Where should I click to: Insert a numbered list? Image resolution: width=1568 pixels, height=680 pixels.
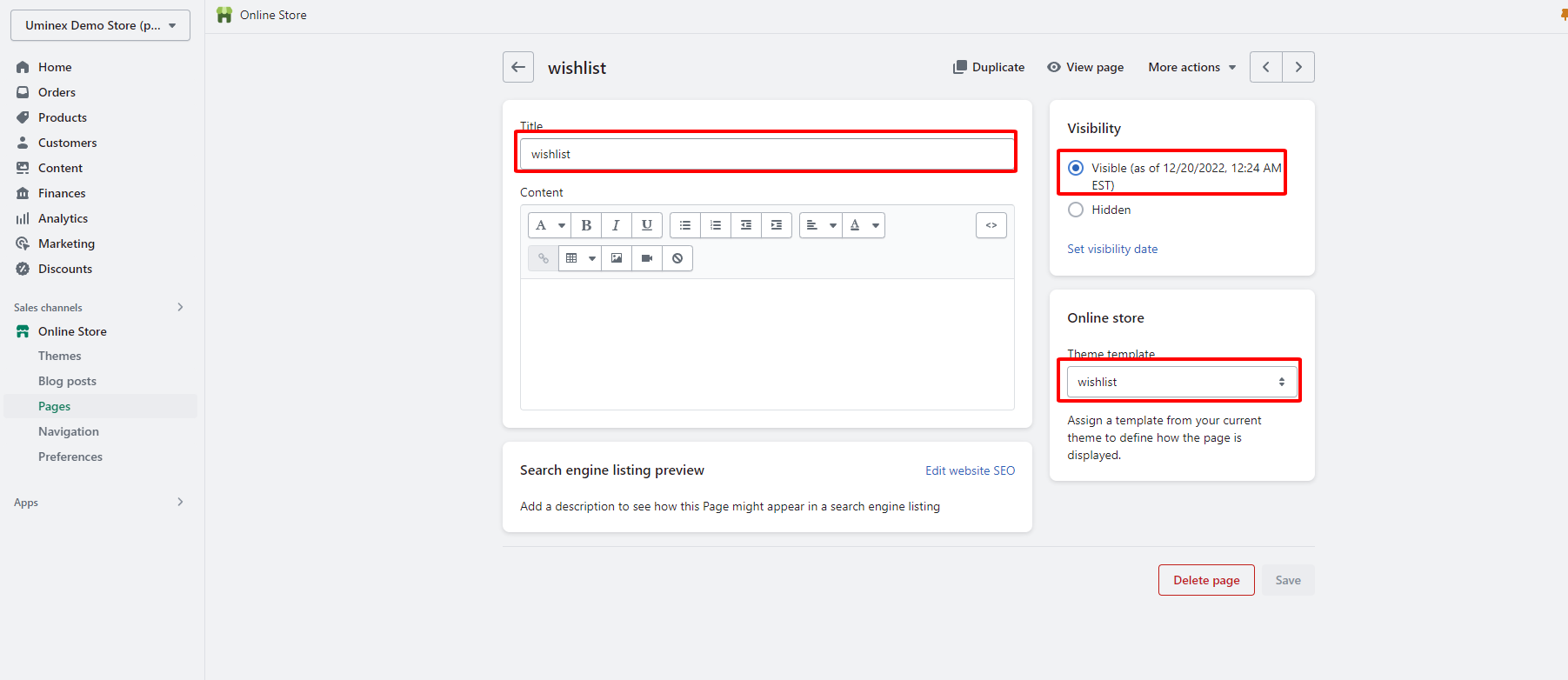716,225
